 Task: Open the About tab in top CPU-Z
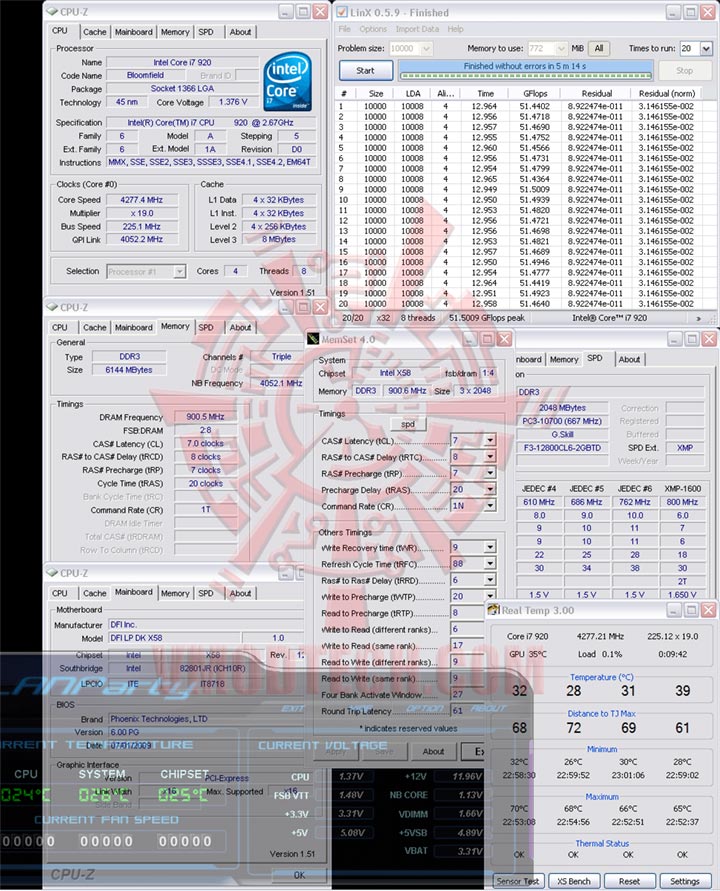(x=240, y=32)
